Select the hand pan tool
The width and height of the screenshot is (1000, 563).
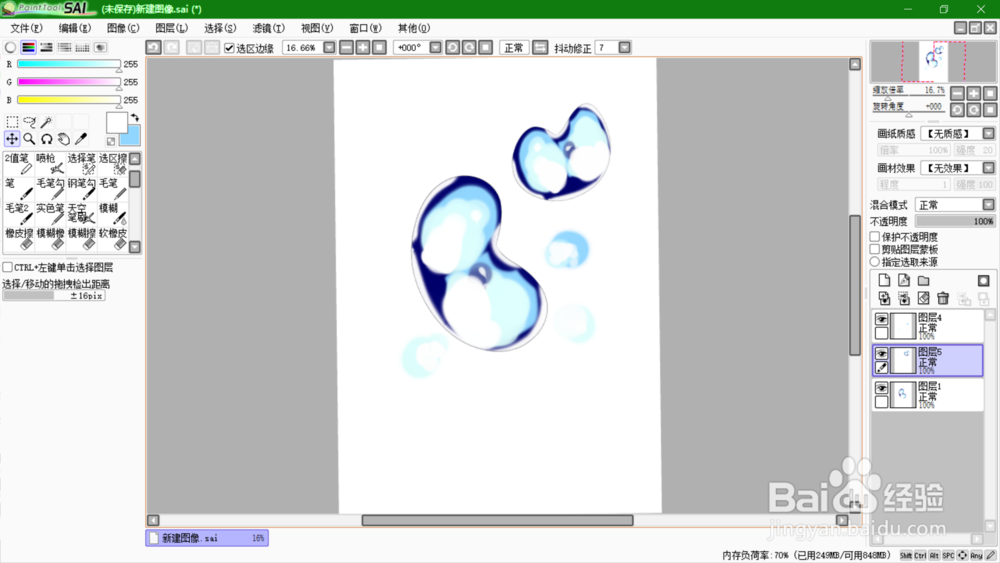click(64, 138)
